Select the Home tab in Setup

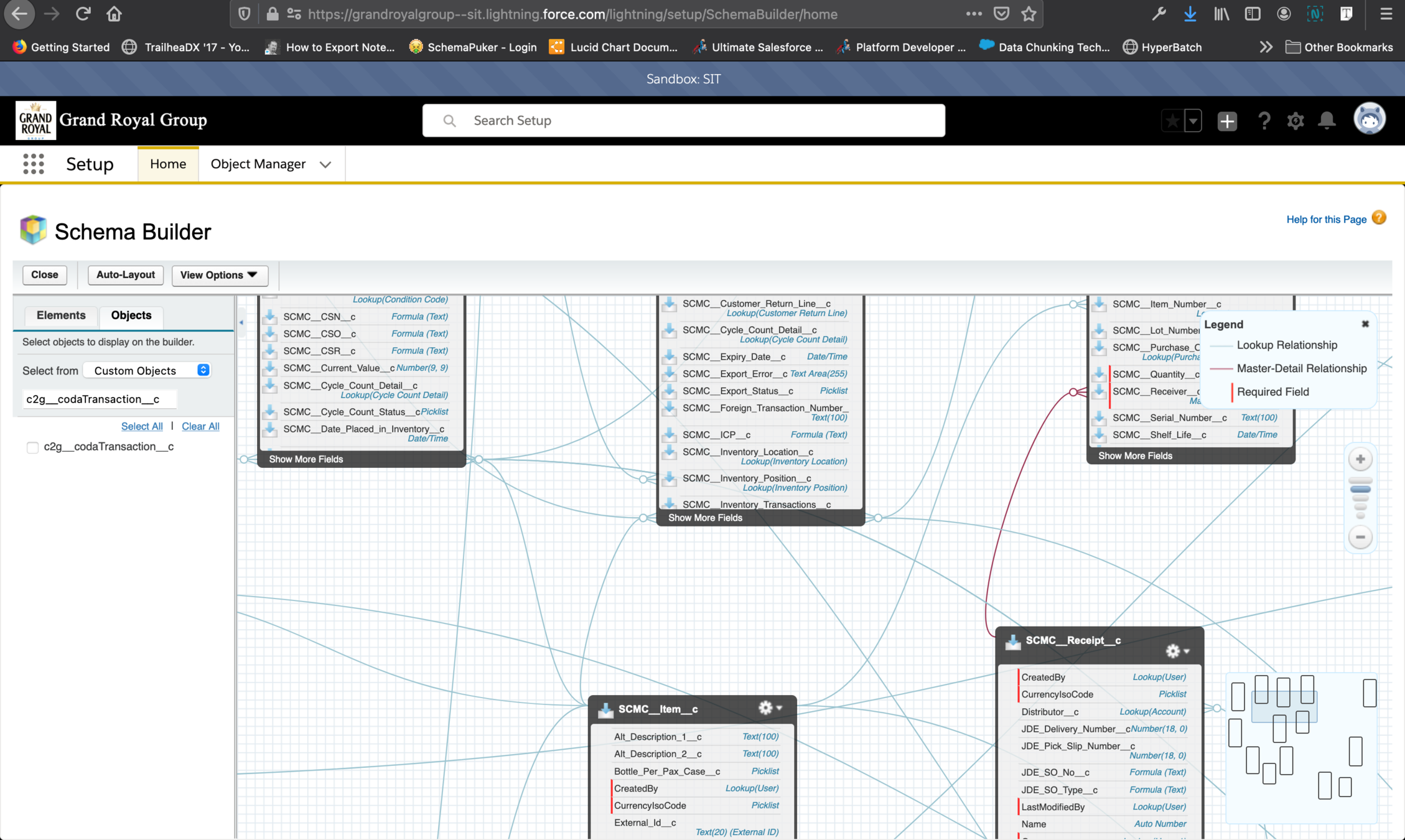(168, 164)
